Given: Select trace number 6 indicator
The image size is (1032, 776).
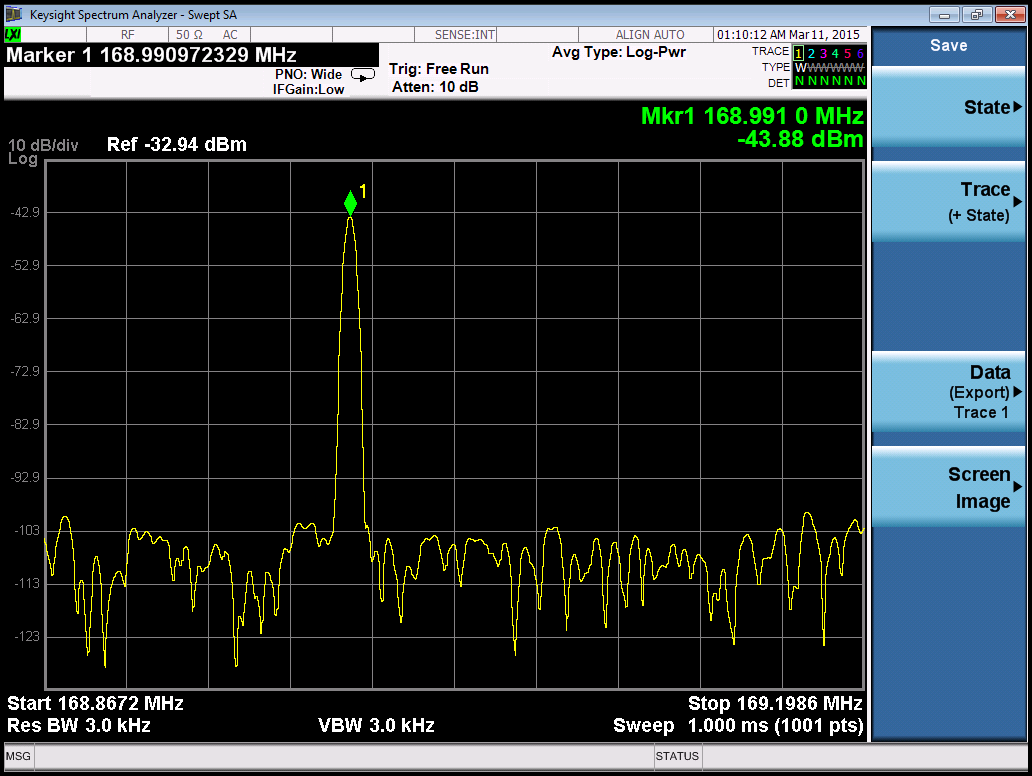Looking at the screenshot, I should point(860,53).
